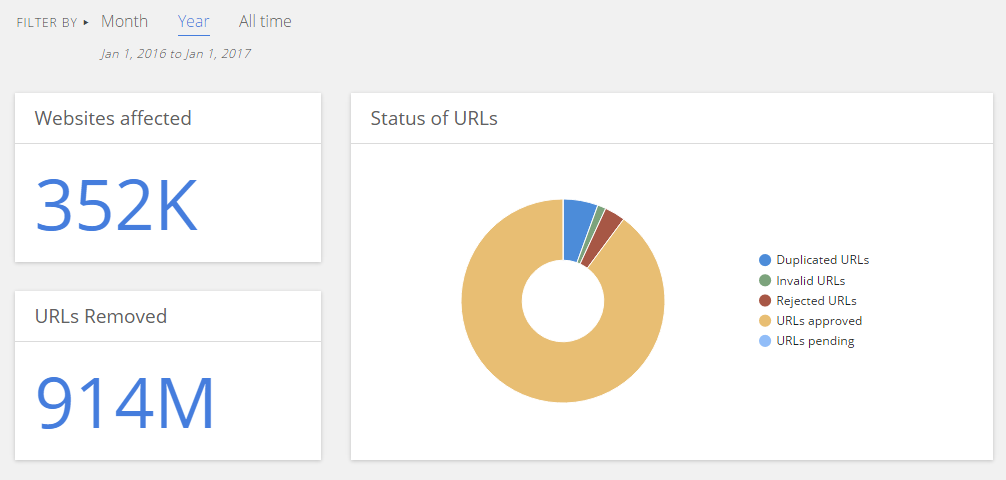Click the URLs Removed card heading
The width and height of the screenshot is (1006, 480).
click(x=101, y=316)
